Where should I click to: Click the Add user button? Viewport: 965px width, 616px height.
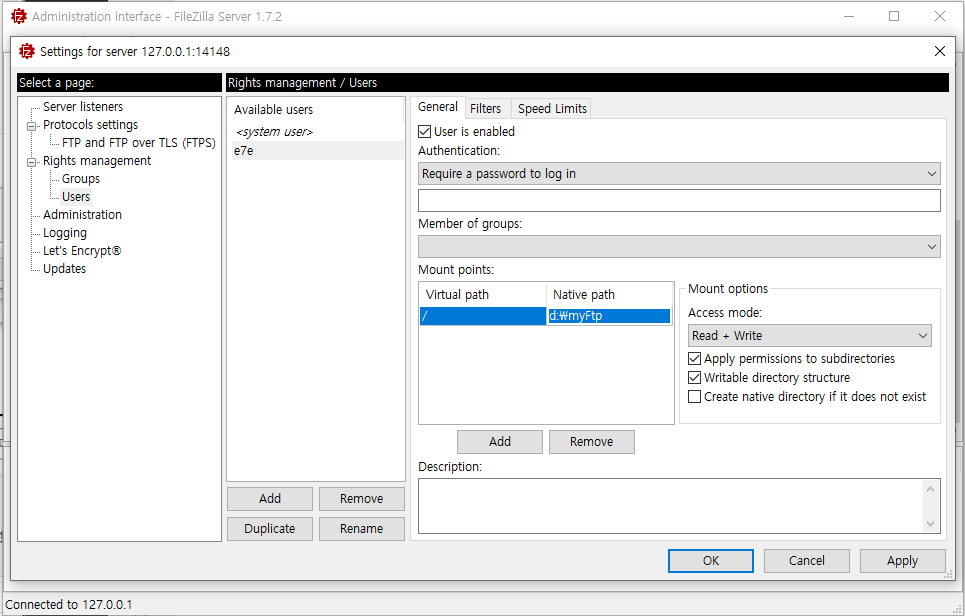tap(270, 499)
